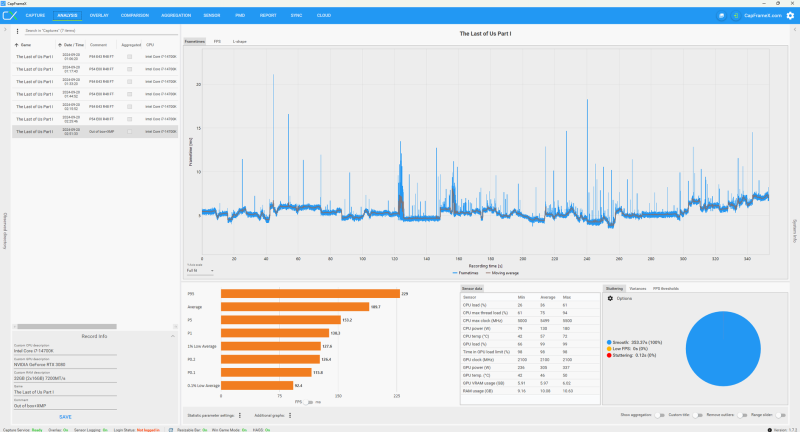800x432 pixels.
Task: Open the REPORT tab
Action: click(x=268, y=15)
